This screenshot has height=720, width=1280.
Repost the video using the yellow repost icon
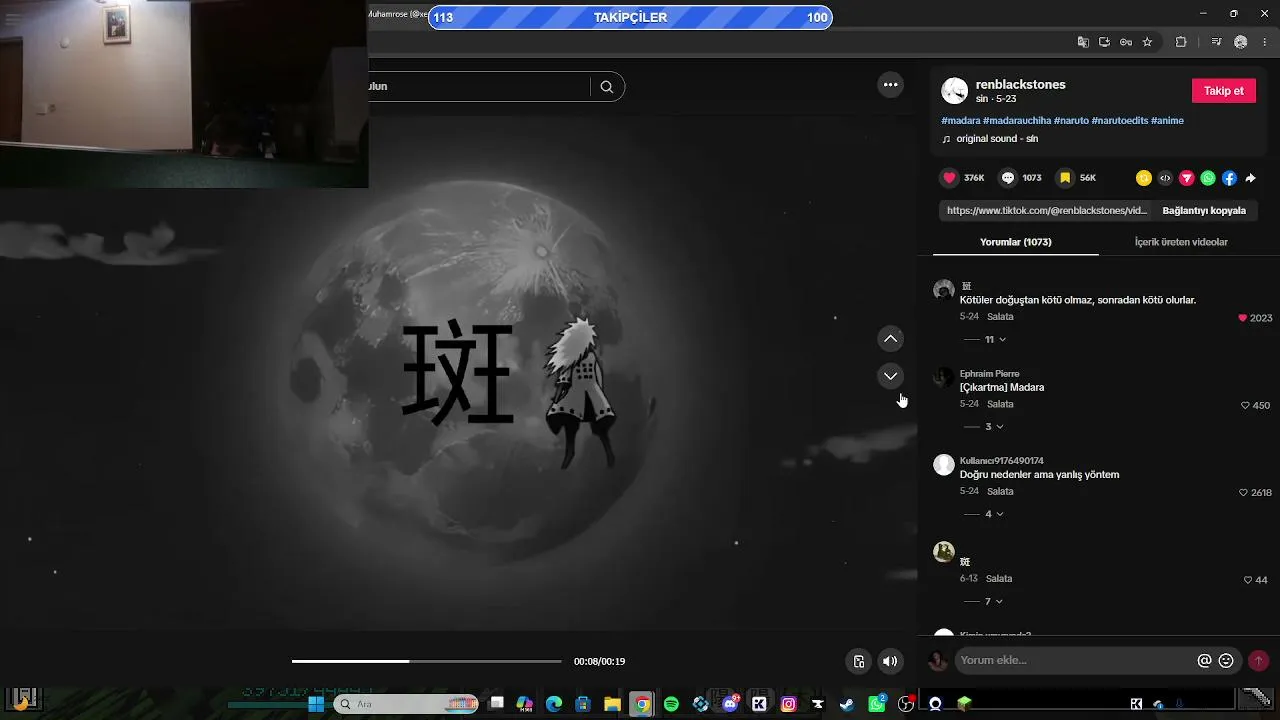point(1144,178)
